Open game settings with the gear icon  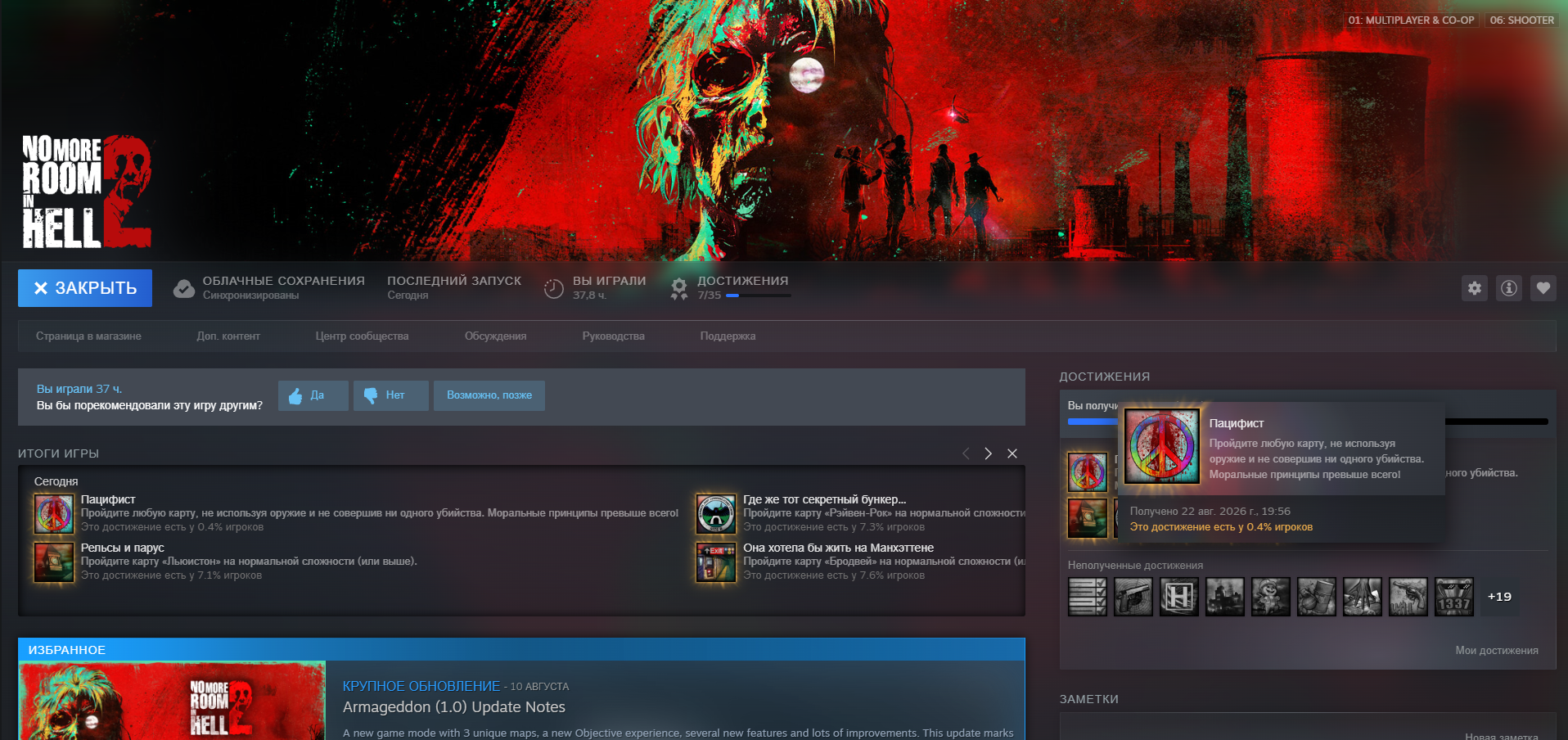(1475, 288)
